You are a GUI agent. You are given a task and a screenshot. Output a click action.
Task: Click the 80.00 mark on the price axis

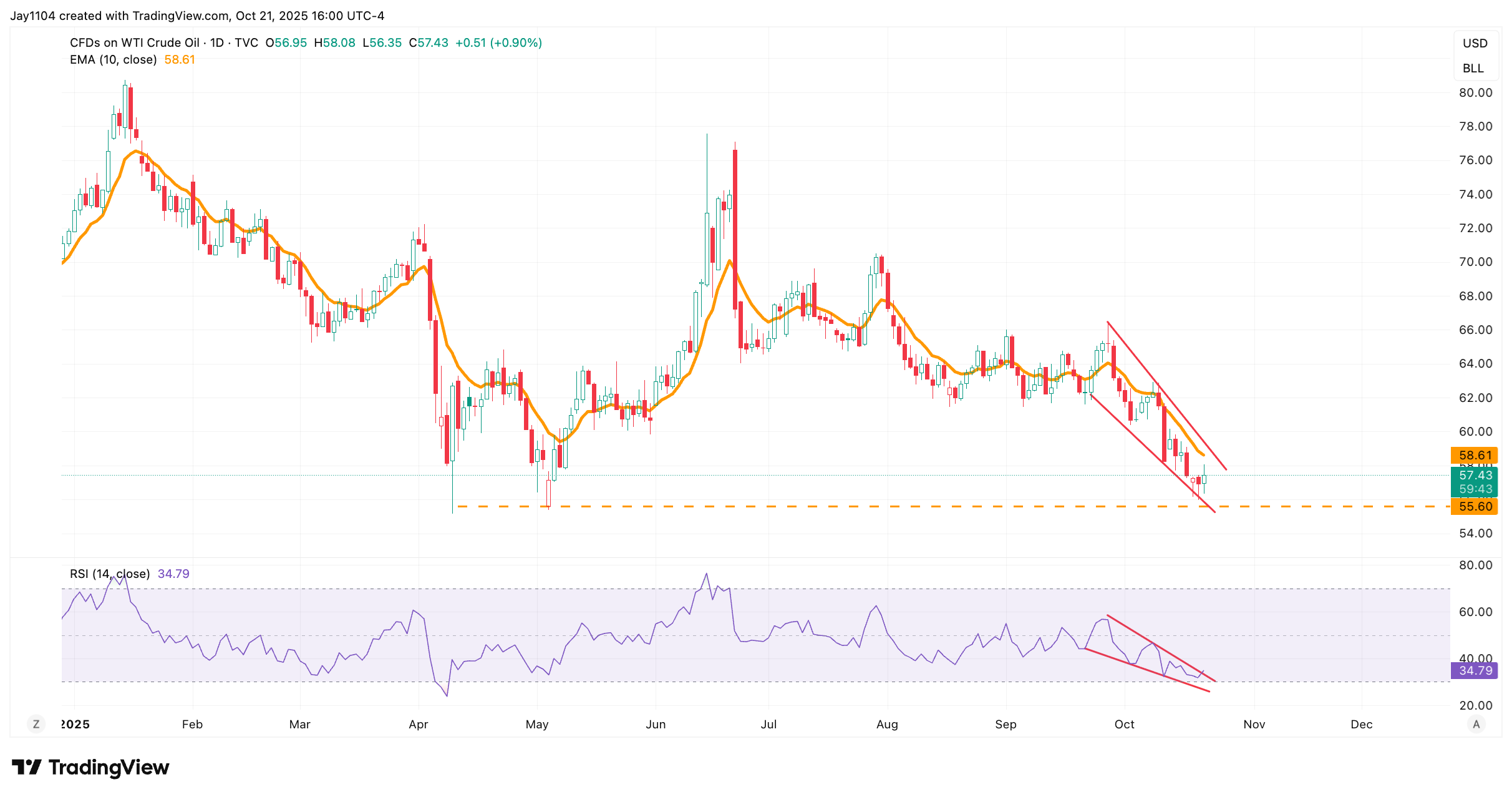click(1475, 92)
